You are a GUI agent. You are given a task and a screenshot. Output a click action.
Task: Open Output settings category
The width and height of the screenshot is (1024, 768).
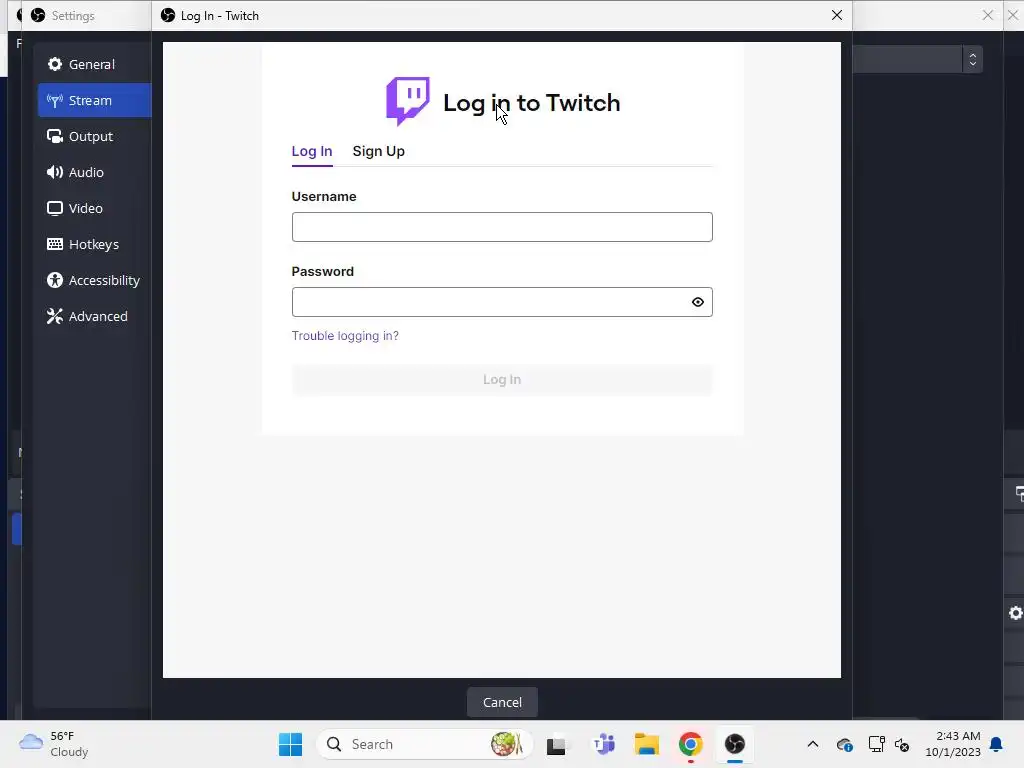click(94, 136)
